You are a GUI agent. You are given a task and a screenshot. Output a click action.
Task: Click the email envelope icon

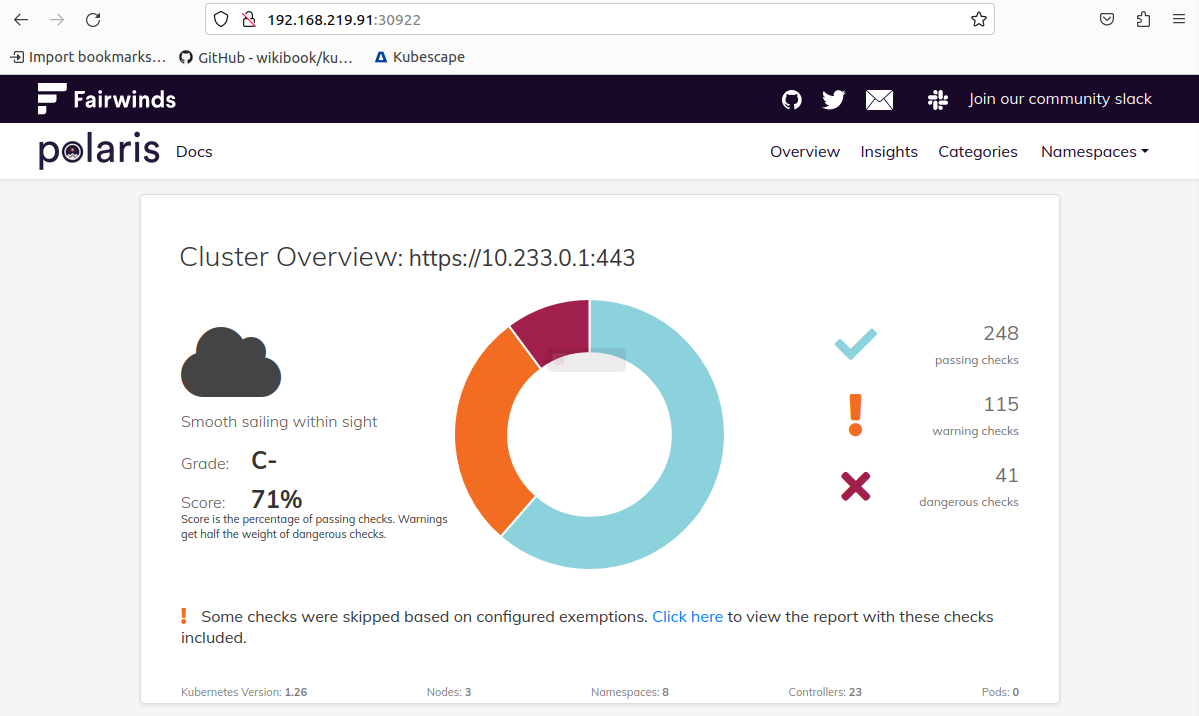tap(879, 99)
